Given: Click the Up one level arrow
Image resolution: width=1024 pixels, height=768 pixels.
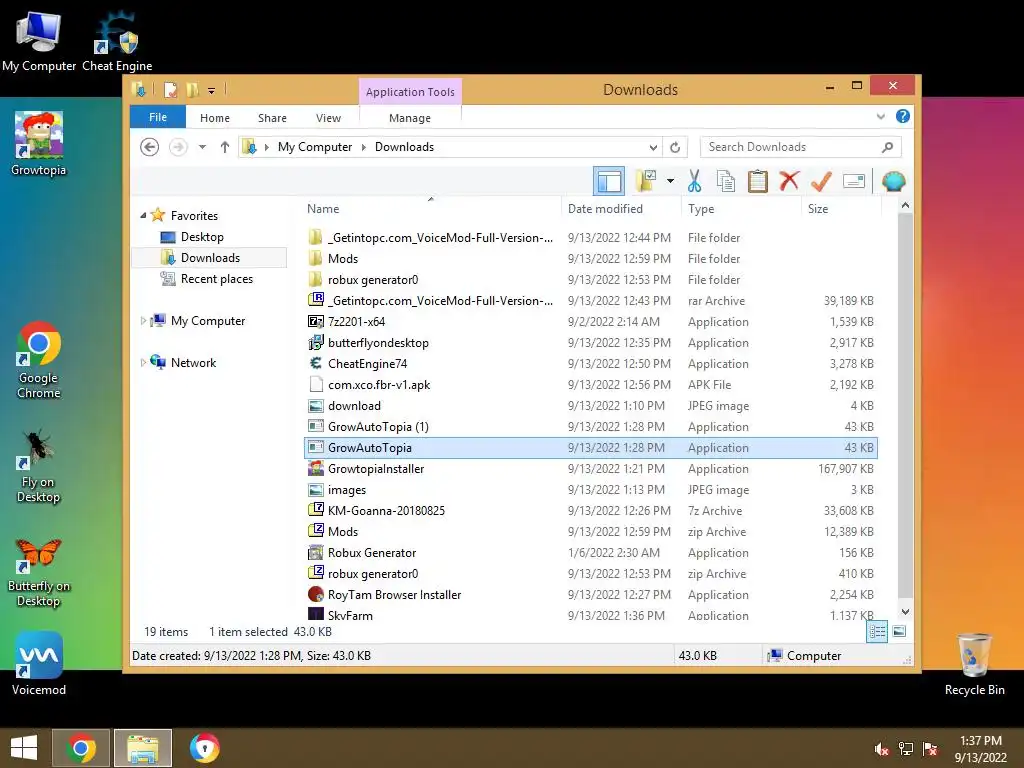Looking at the screenshot, I should coord(225,147).
